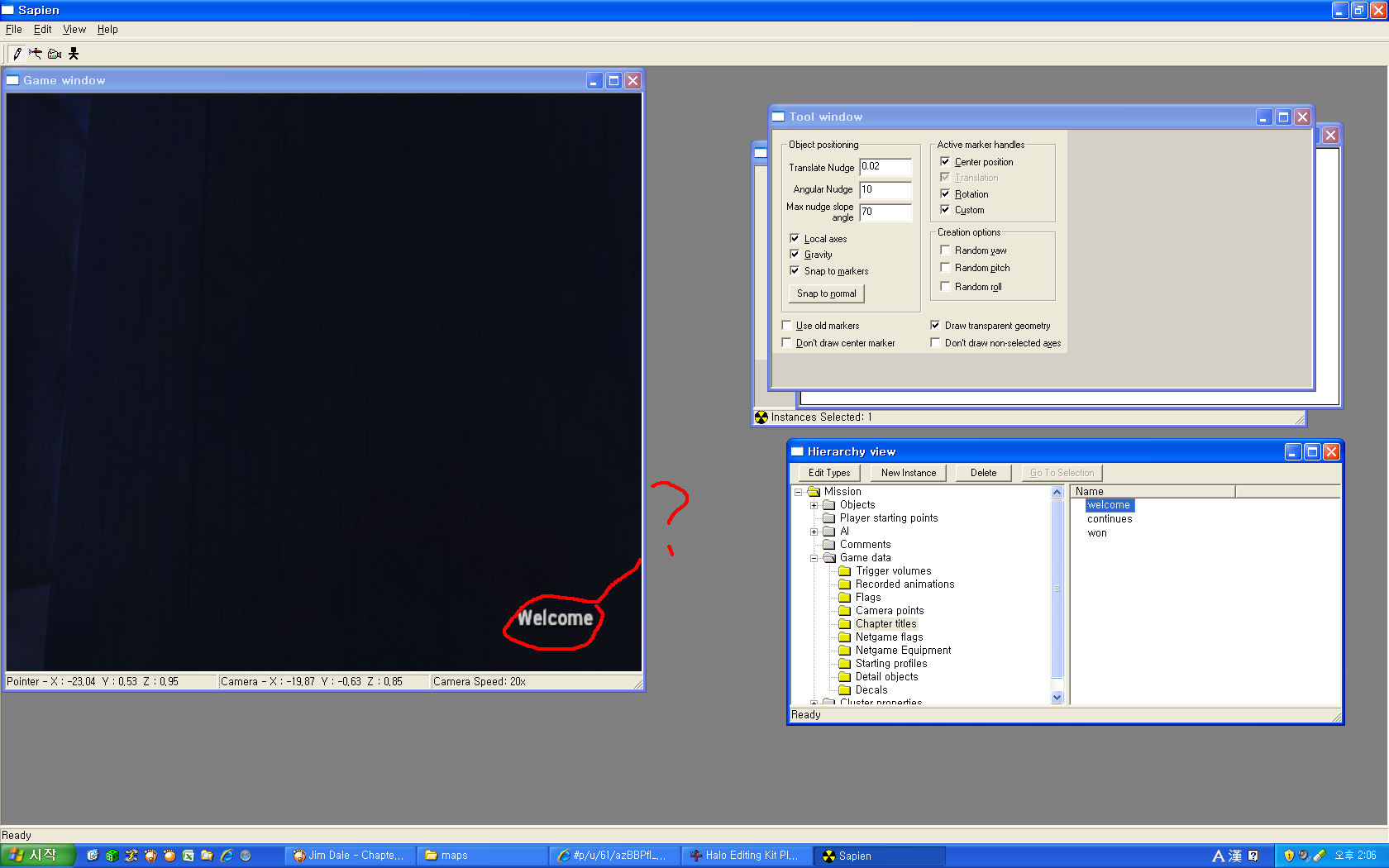Activate the camera tool icon in toolbar
Image resolution: width=1389 pixels, height=868 pixels.
(55, 54)
